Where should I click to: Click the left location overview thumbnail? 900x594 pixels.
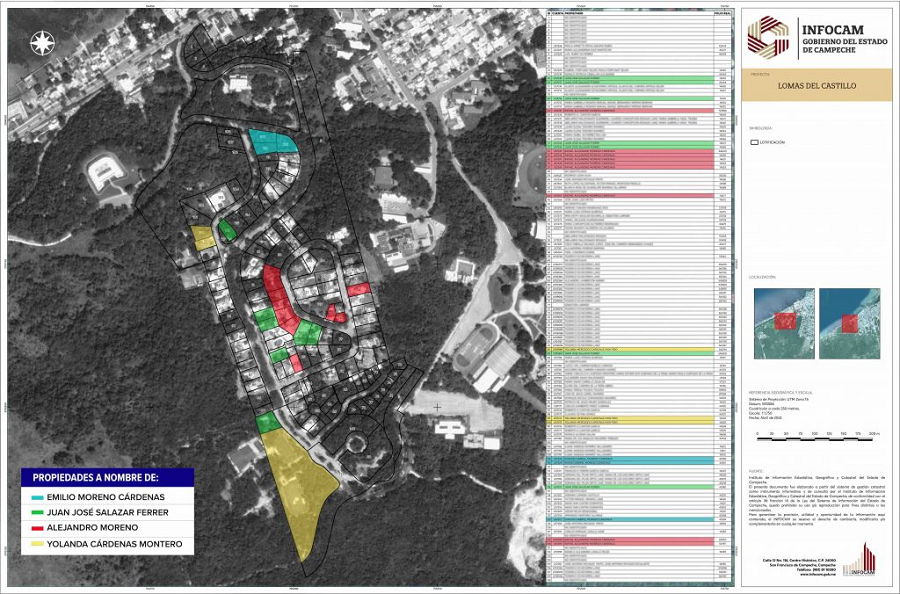point(783,322)
